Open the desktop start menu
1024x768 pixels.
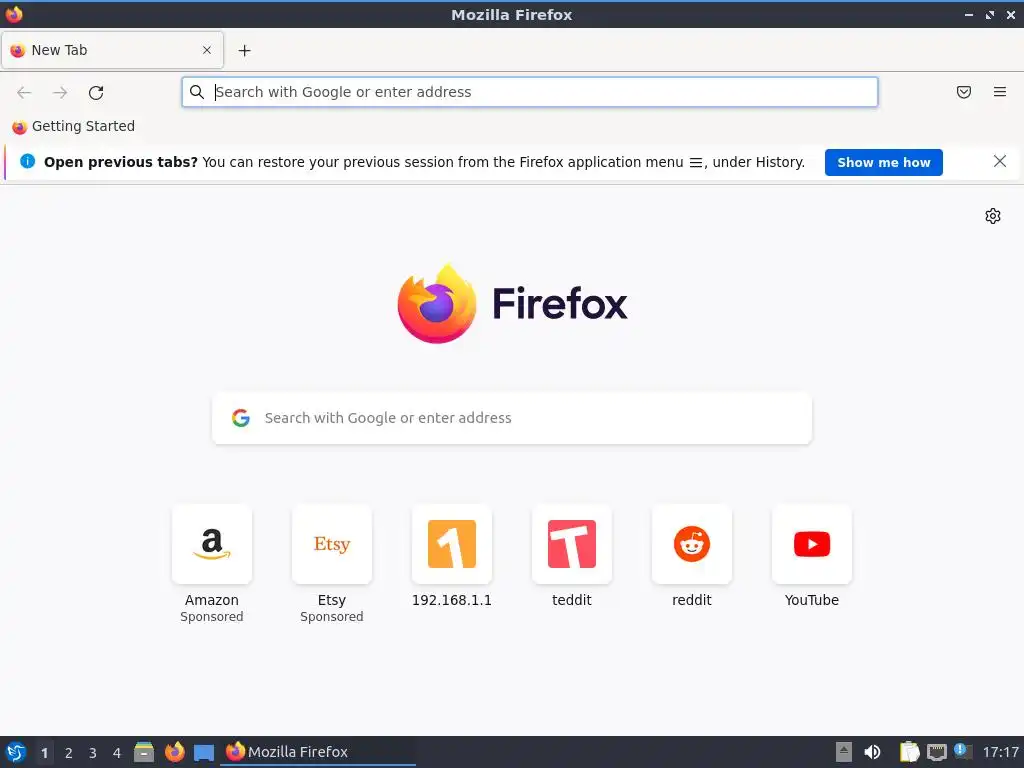point(16,752)
